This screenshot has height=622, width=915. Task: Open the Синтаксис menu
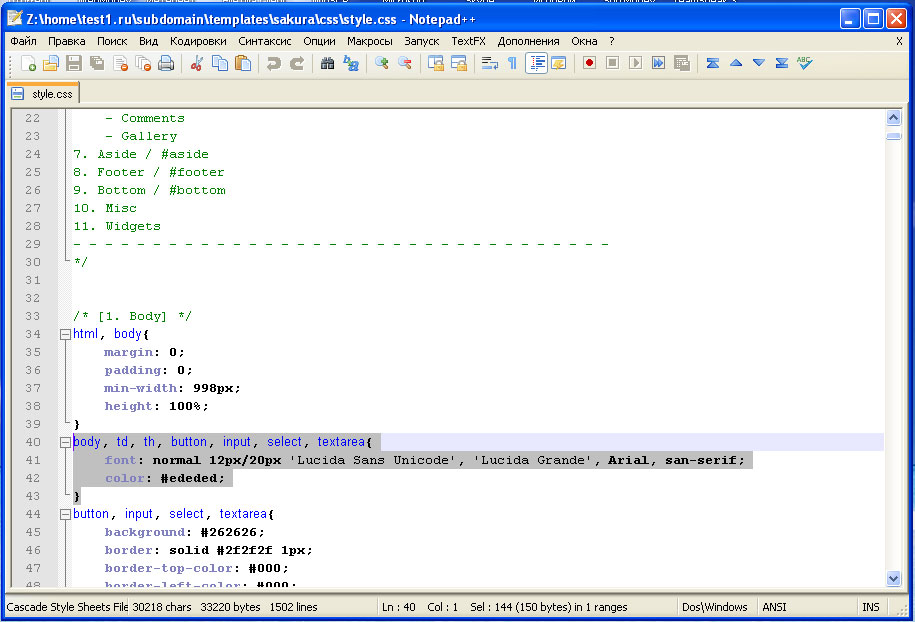coord(265,41)
